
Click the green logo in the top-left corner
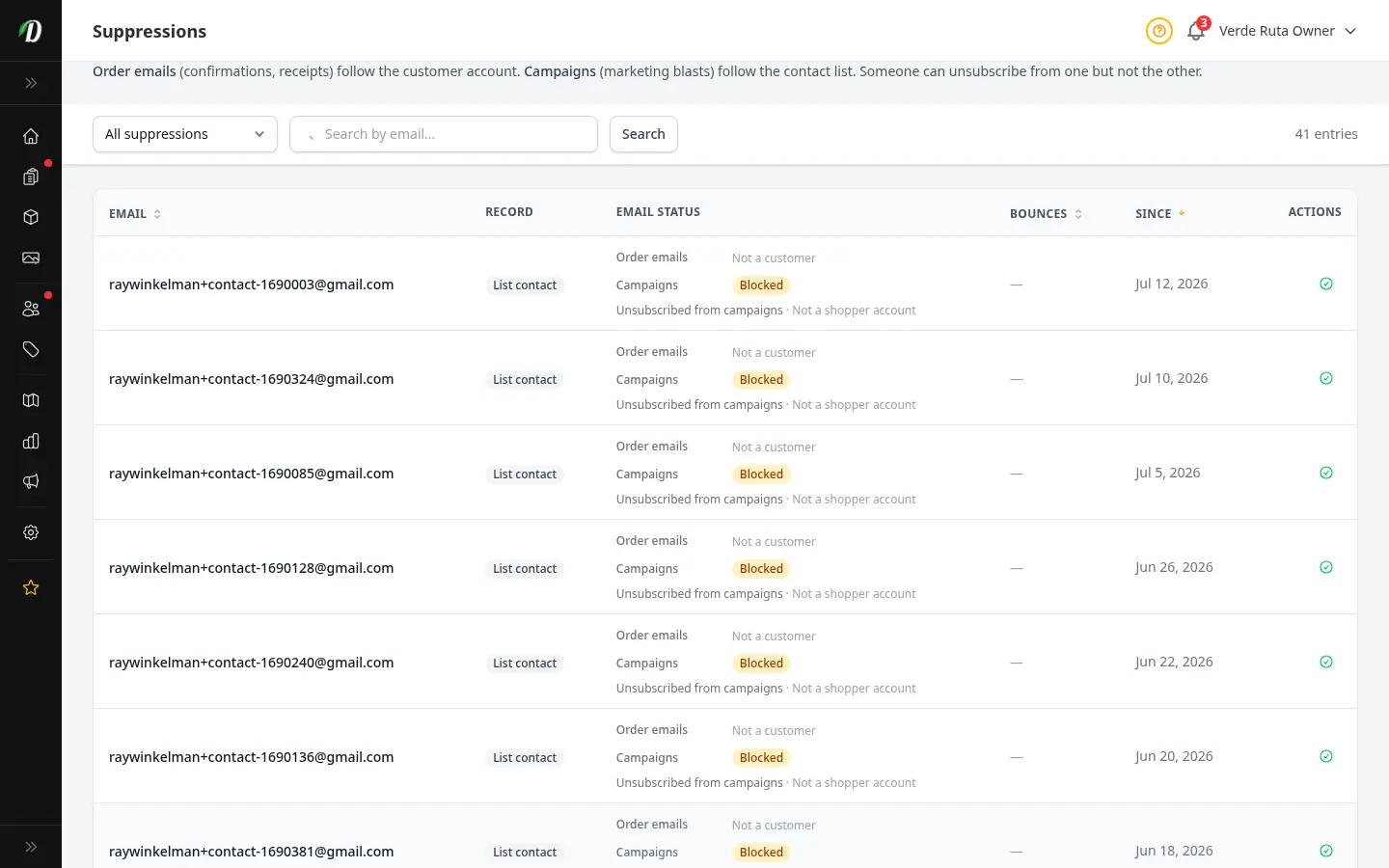(x=31, y=31)
